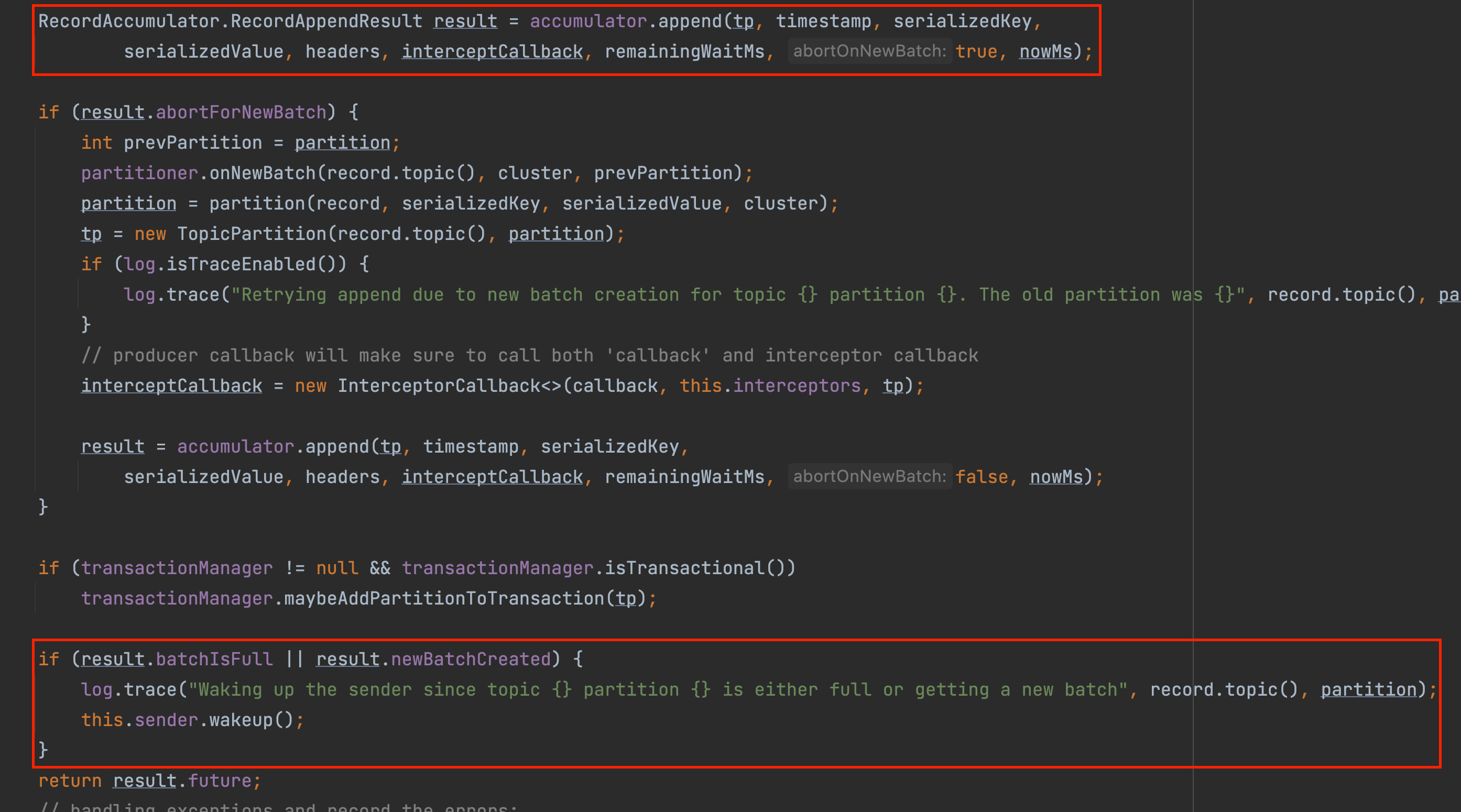Click the abortForNewBatch field reference
The image size is (1461, 812).
(241, 112)
